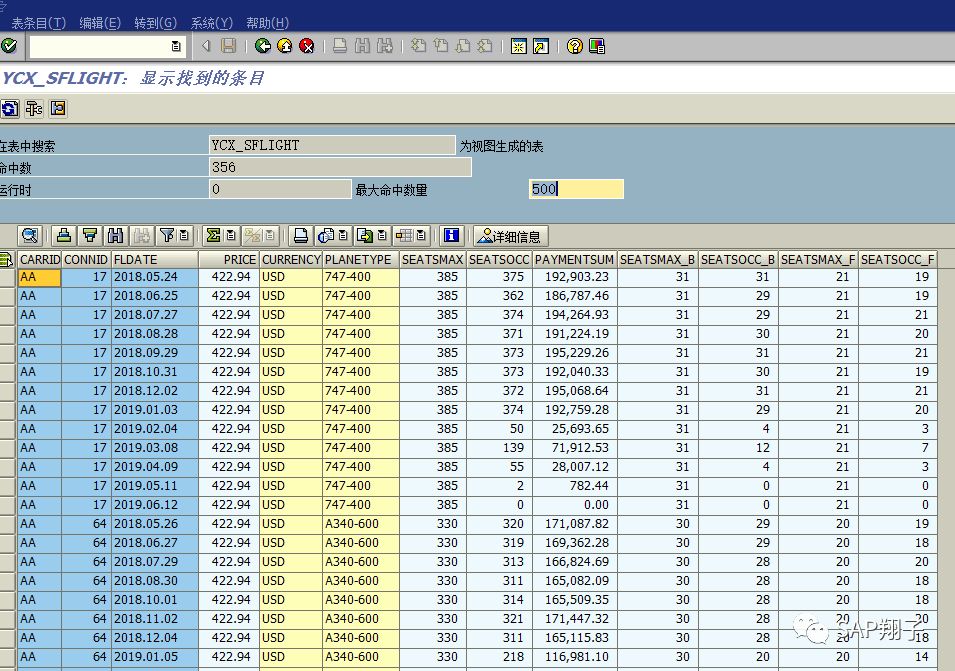Viewport: 955px width, 671px height.
Task: Expand the Total sigma dropdown arrow
Action: 231,236
